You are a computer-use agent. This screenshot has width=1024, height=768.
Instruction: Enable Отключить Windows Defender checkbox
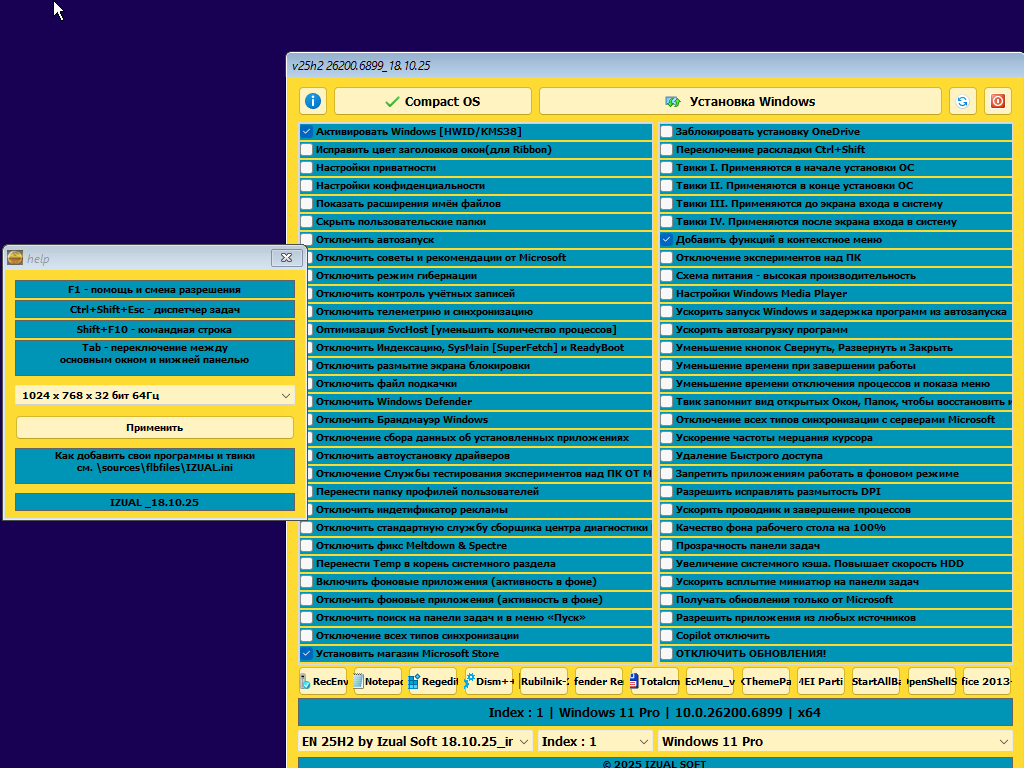(x=307, y=402)
